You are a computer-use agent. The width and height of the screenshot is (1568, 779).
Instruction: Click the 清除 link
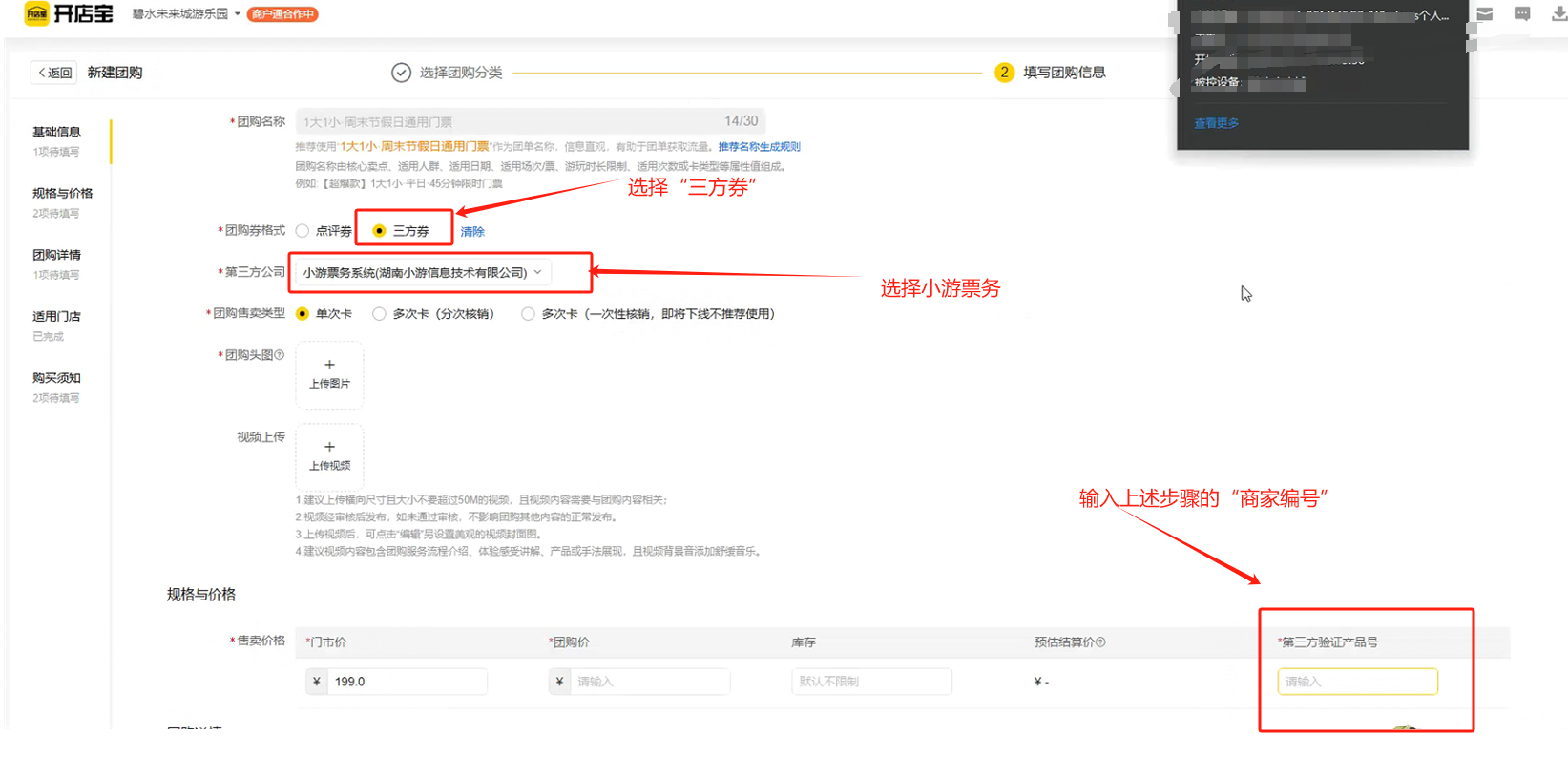472,232
